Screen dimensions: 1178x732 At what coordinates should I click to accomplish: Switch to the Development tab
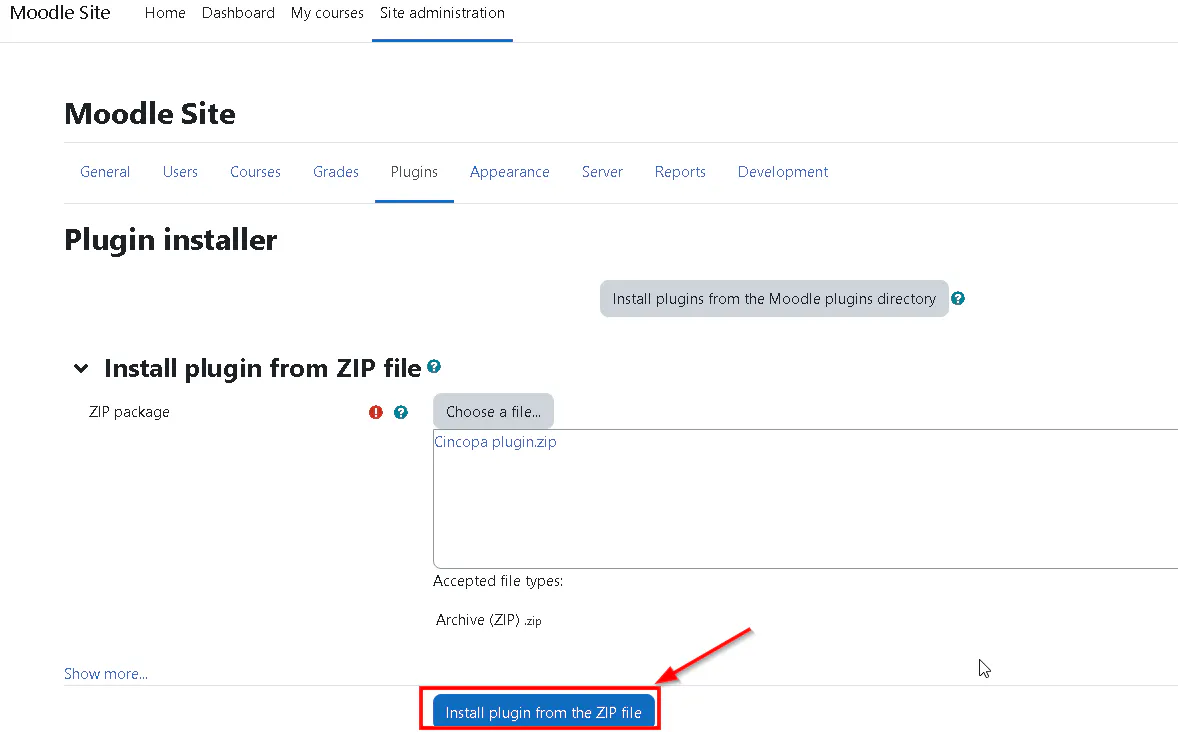[783, 172]
